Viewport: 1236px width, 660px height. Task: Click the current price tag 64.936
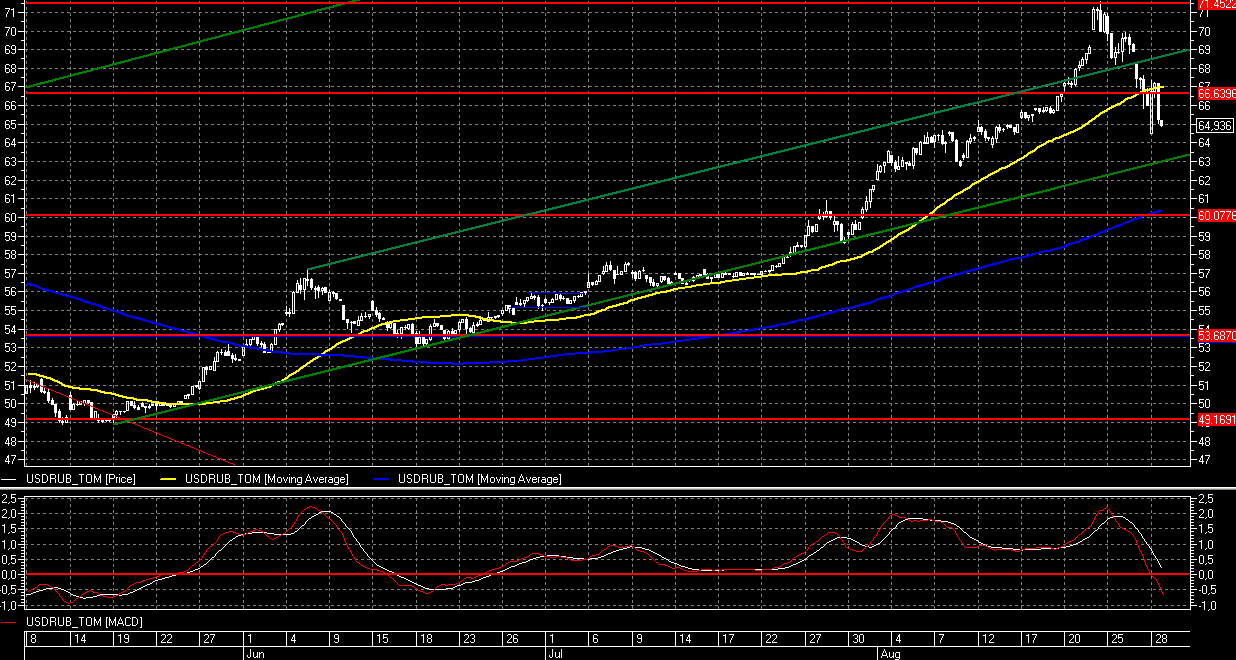pos(1214,125)
